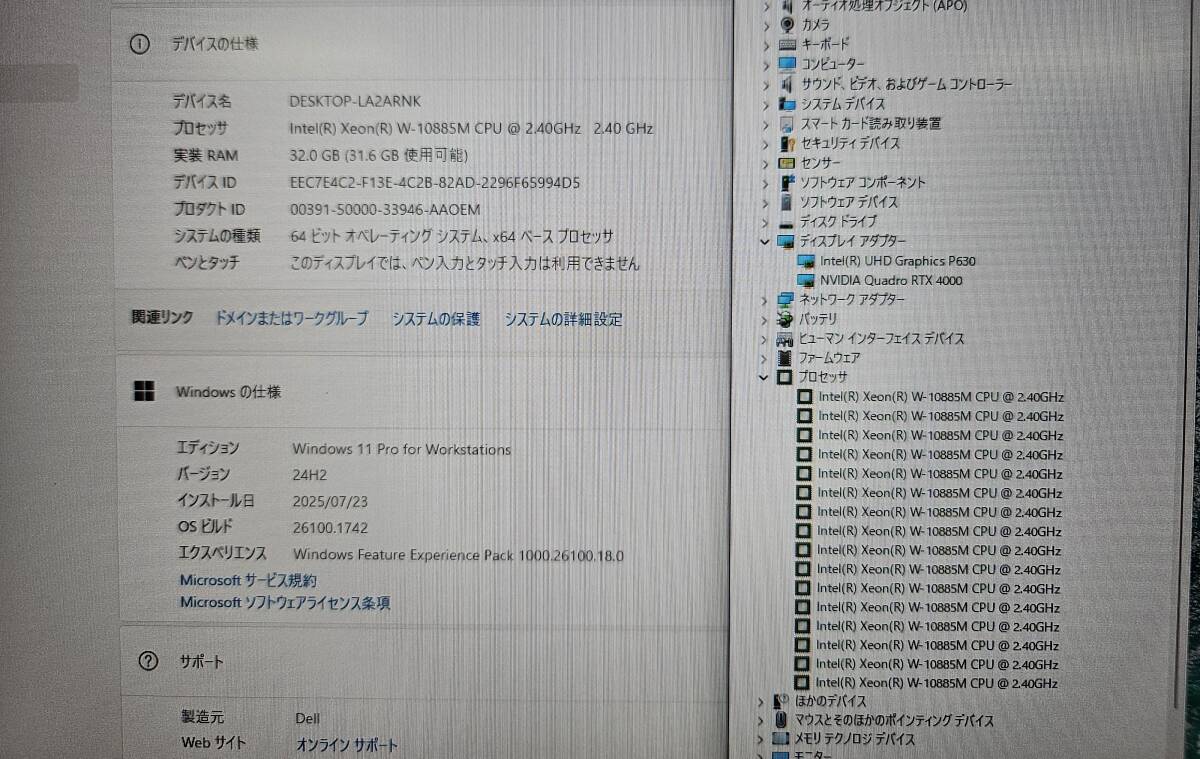Expand the ネットワーク アダプター chevron
Image resolution: width=1200 pixels, height=759 pixels.
click(x=766, y=300)
